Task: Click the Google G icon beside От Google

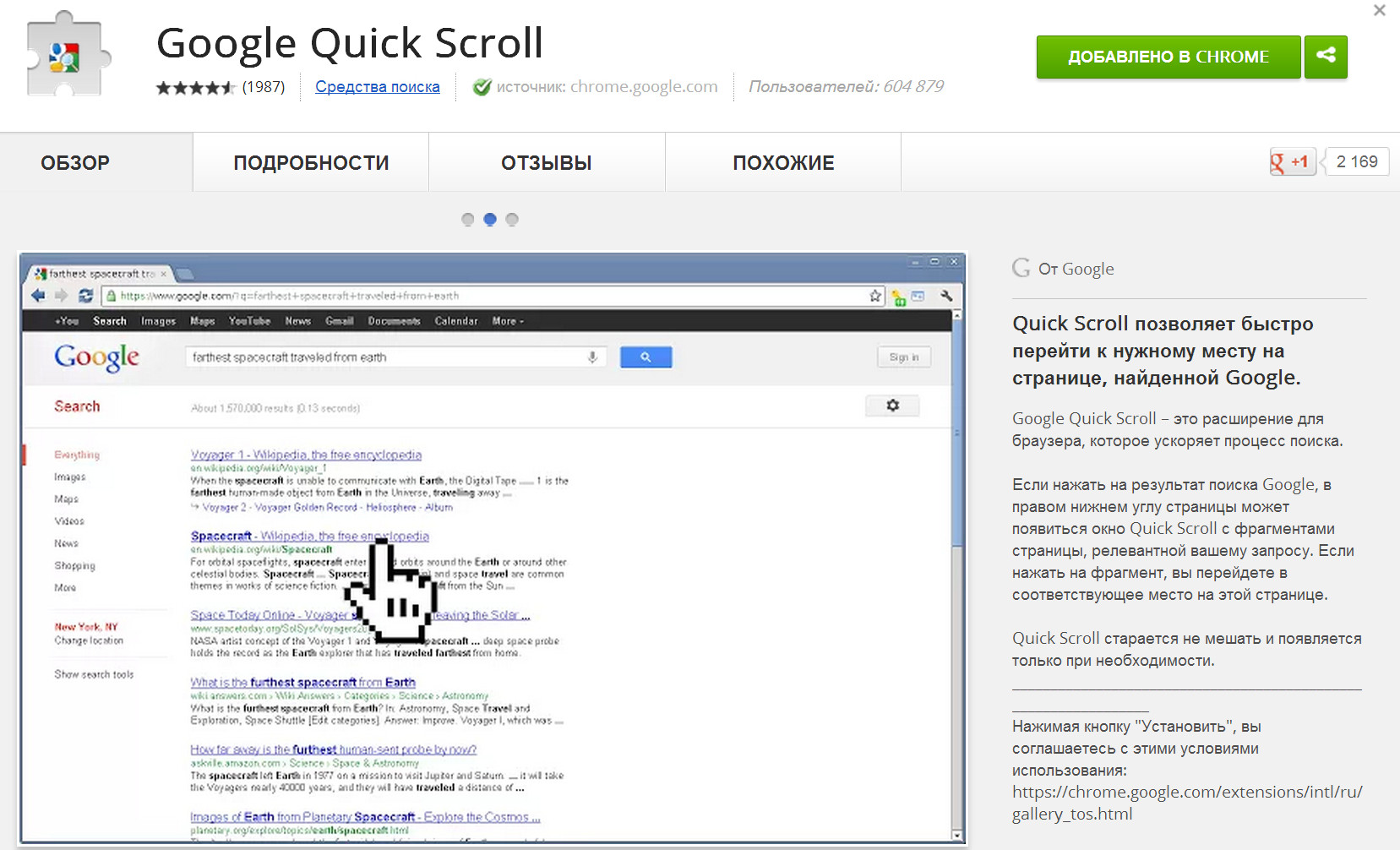Action: pos(1021,268)
